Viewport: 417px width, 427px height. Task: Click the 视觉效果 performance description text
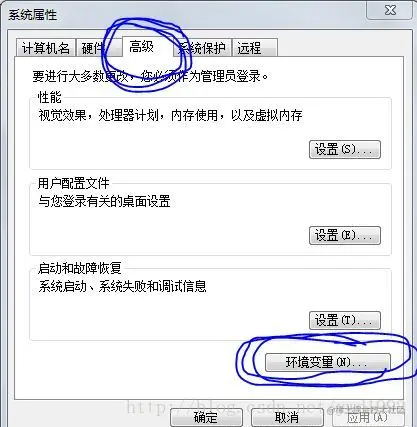point(170,116)
